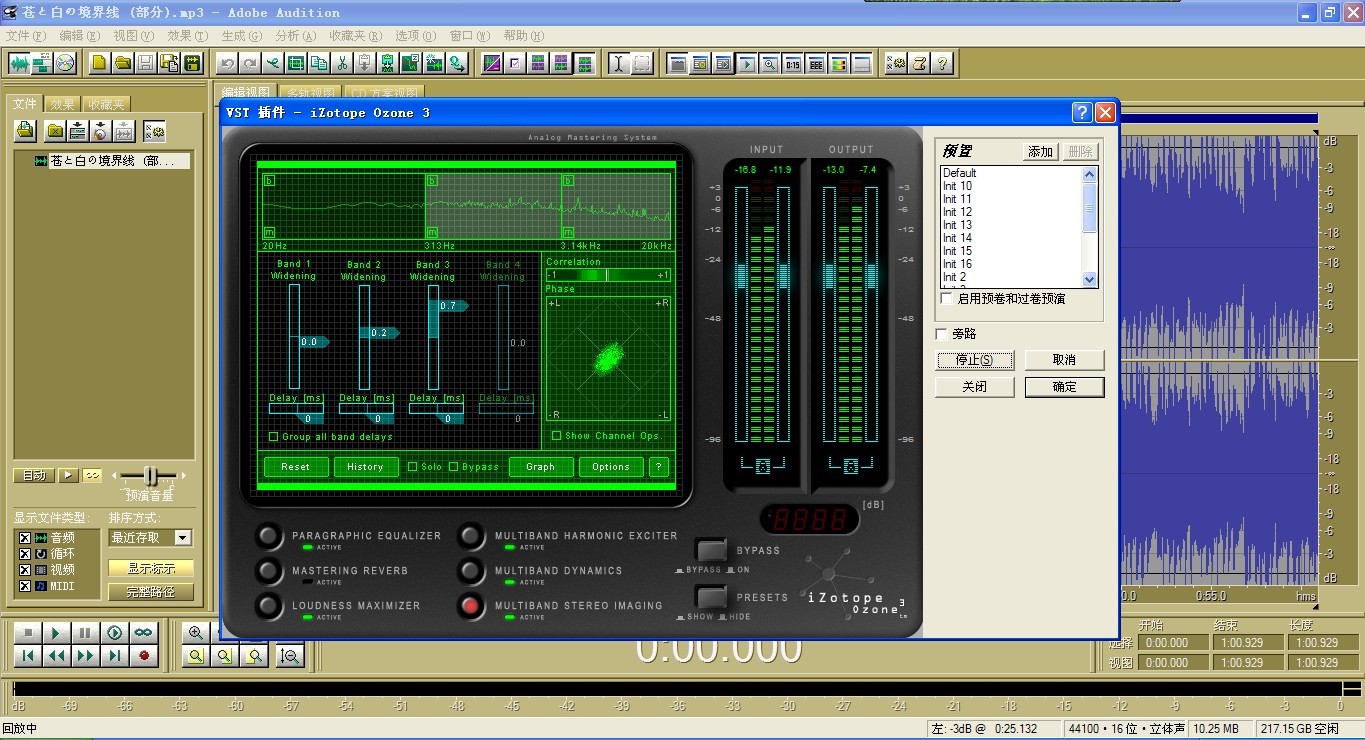Image resolution: width=1365 pixels, height=740 pixels.
Task: Click the 0:15 time display toolbar icon
Action: click(x=793, y=63)
